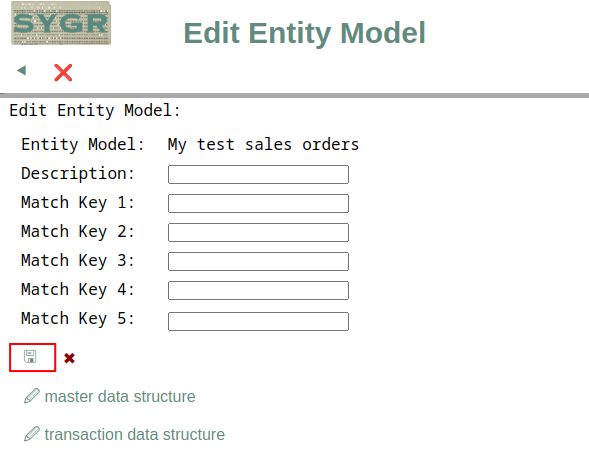Image resolution: width=589 pixels, height=470 pixels.
Task: Click the Match Key 3 label
Action: click(x=78, y=260)
